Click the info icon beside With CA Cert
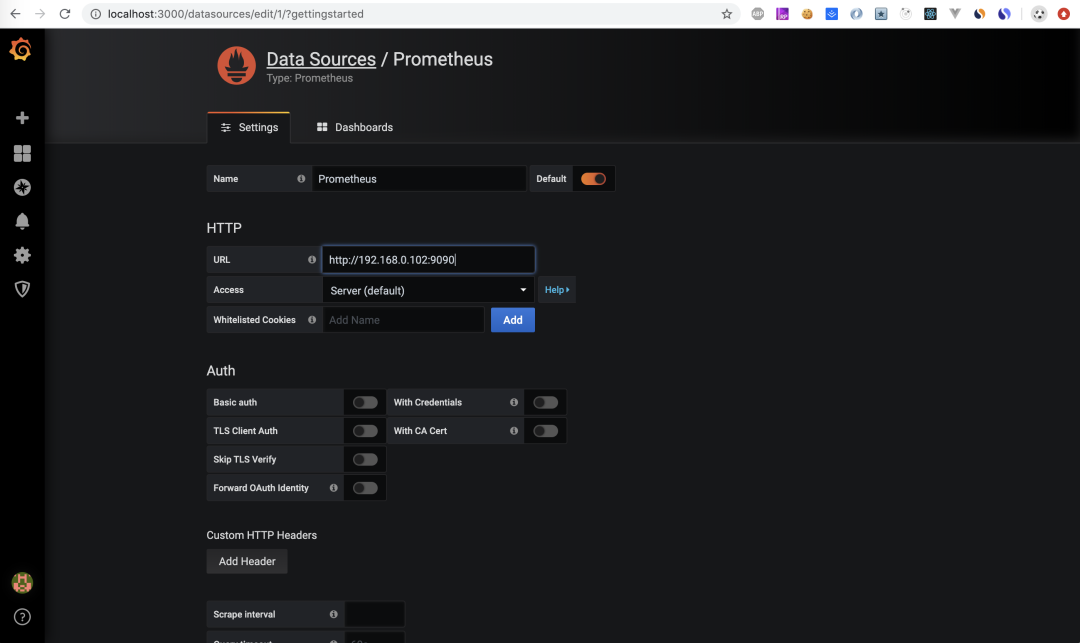This screenshot has width=1080, height=643. (514, 430)
